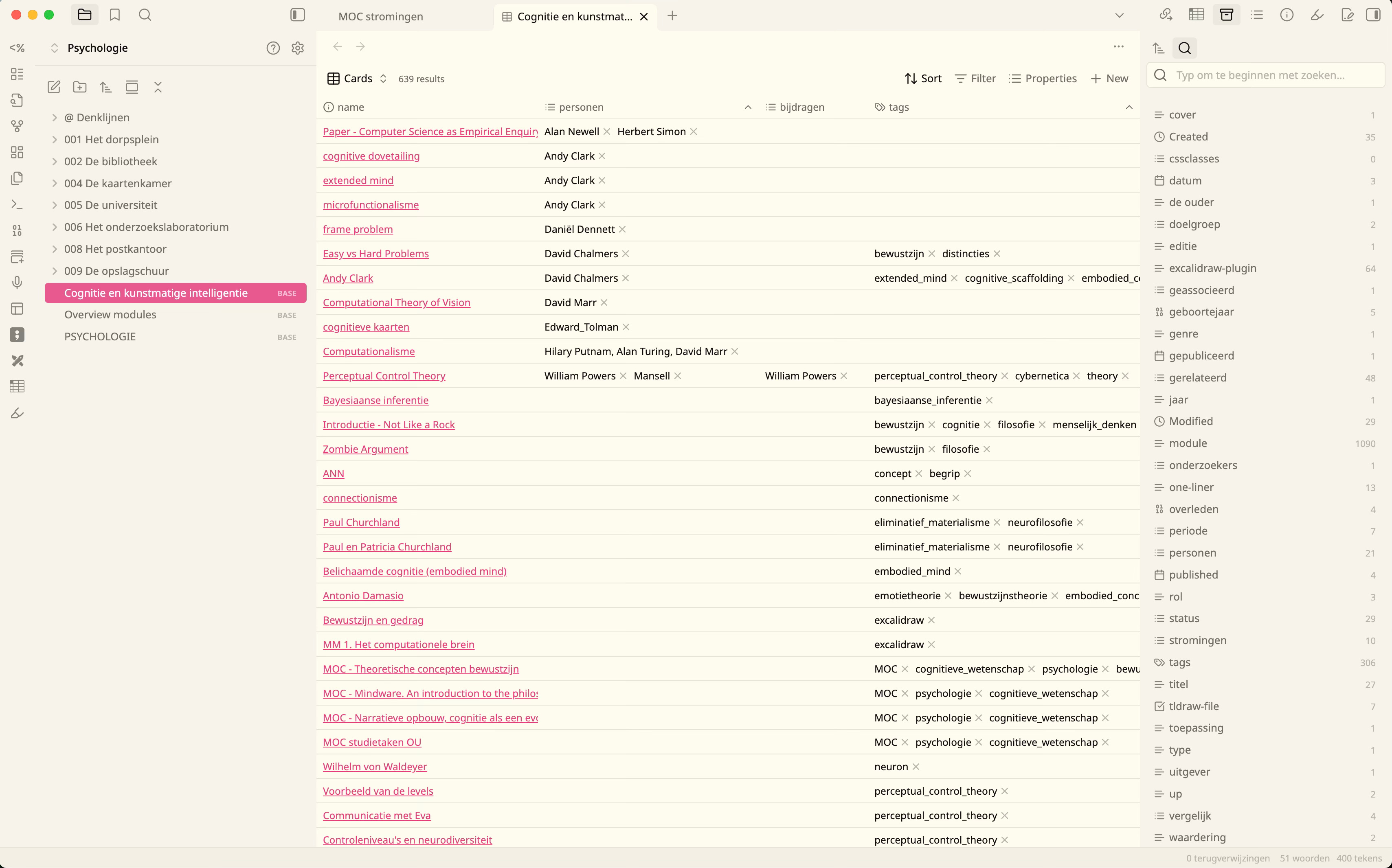Open the extended mind note link
Image resolution: width=1392 pixels, height=868 pixels.
click(358, 181)
